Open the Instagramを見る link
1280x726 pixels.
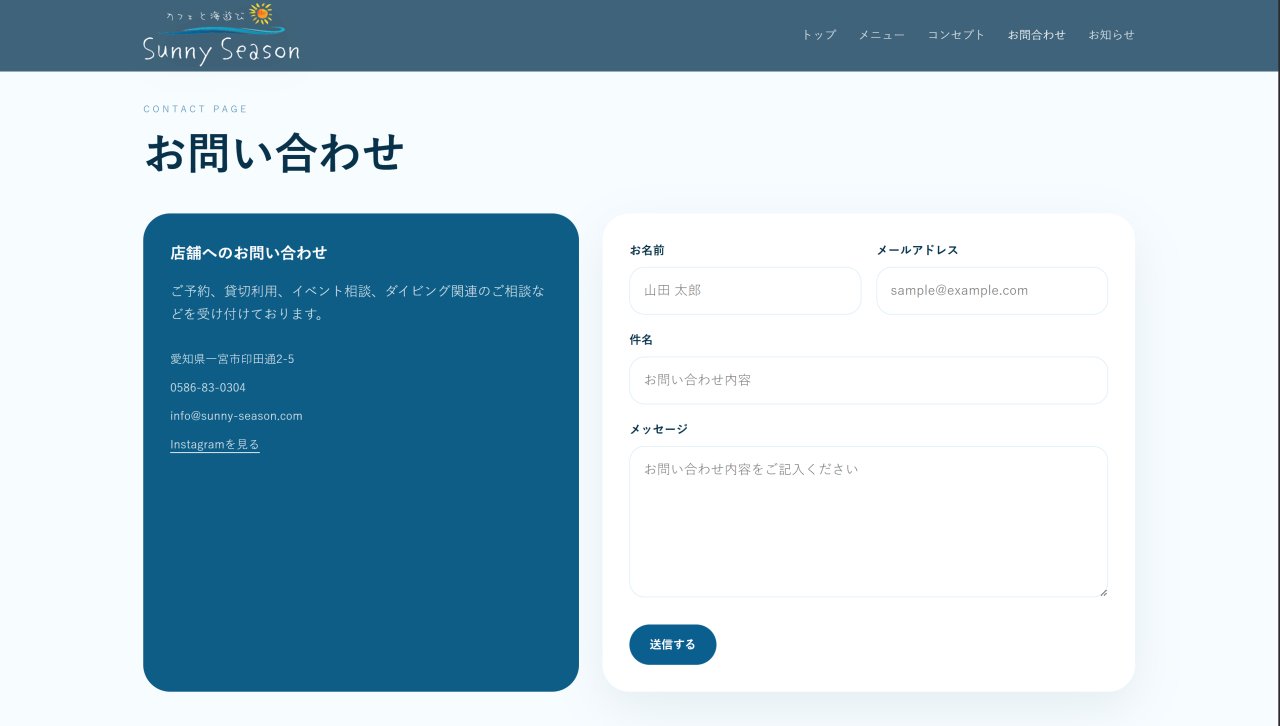(215, 444)
